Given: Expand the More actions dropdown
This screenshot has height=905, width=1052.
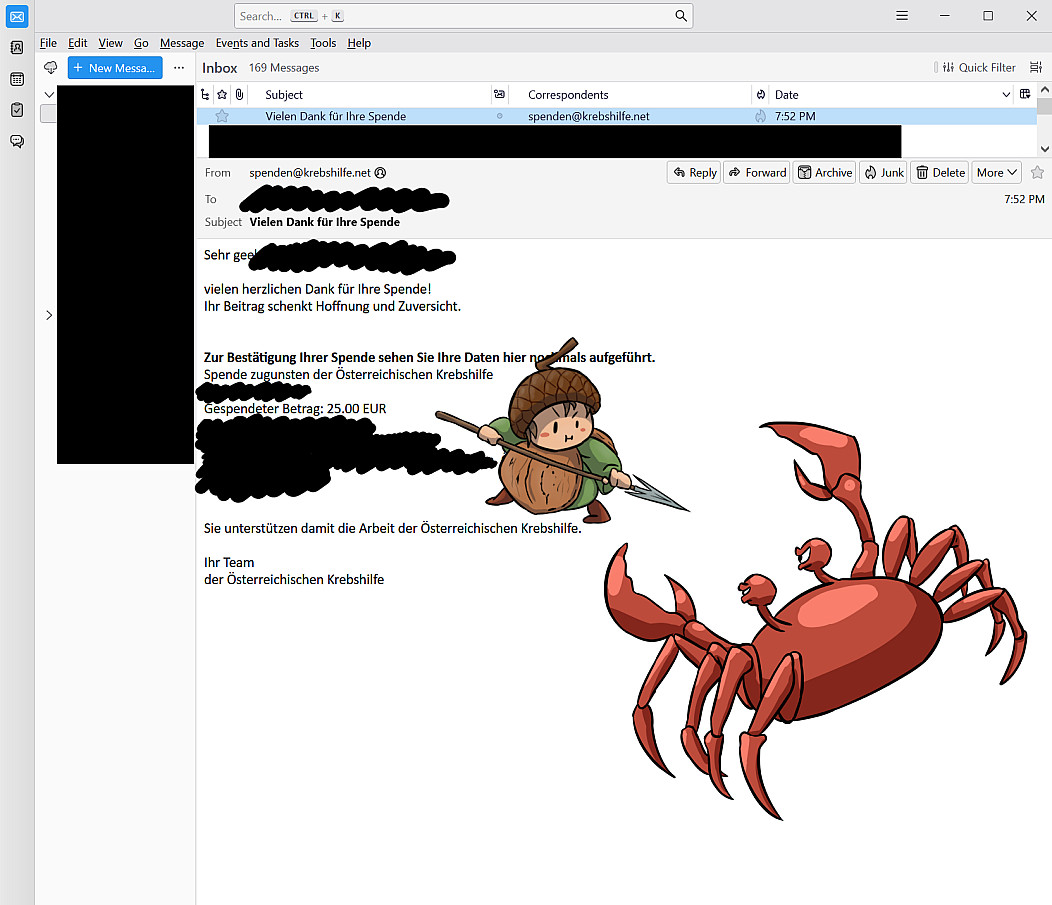Looking at the screenshot, I should (997, 172).
